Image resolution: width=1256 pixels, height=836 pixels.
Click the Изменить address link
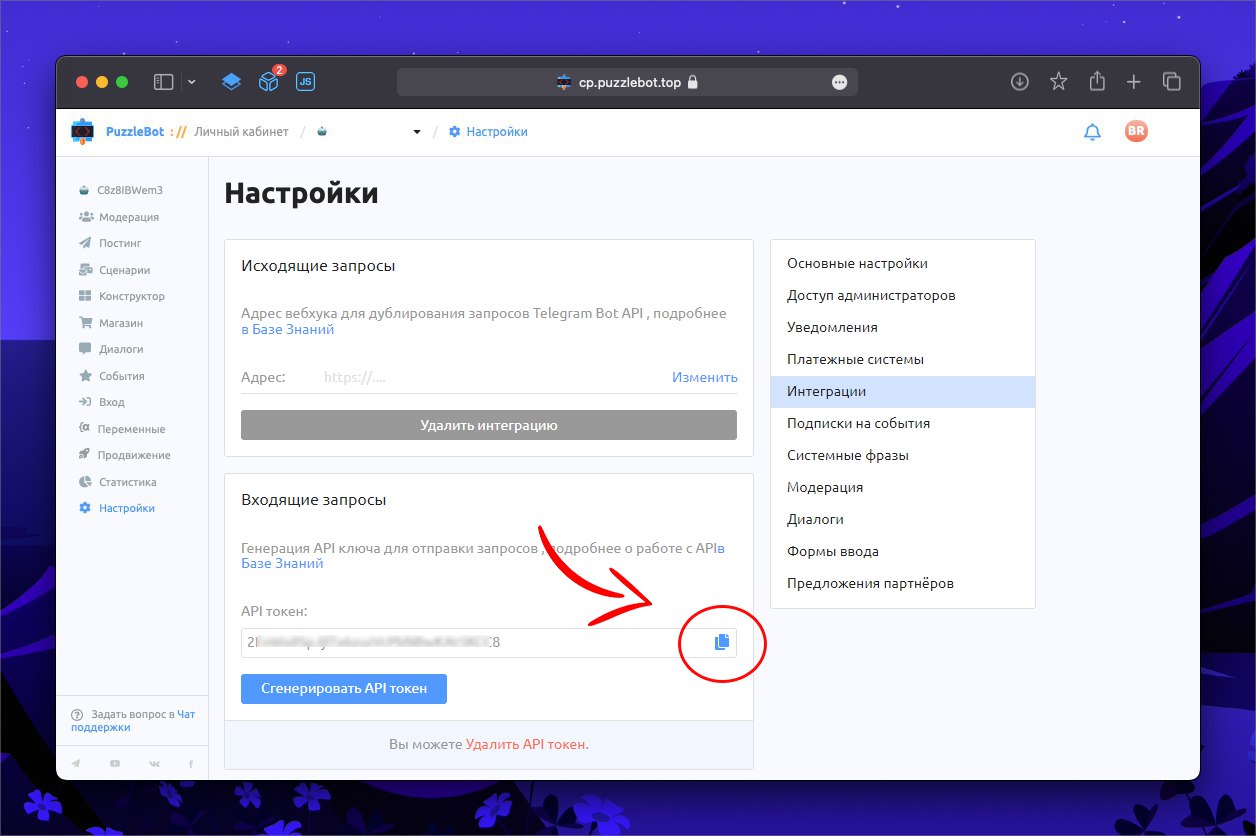[704, 377]
